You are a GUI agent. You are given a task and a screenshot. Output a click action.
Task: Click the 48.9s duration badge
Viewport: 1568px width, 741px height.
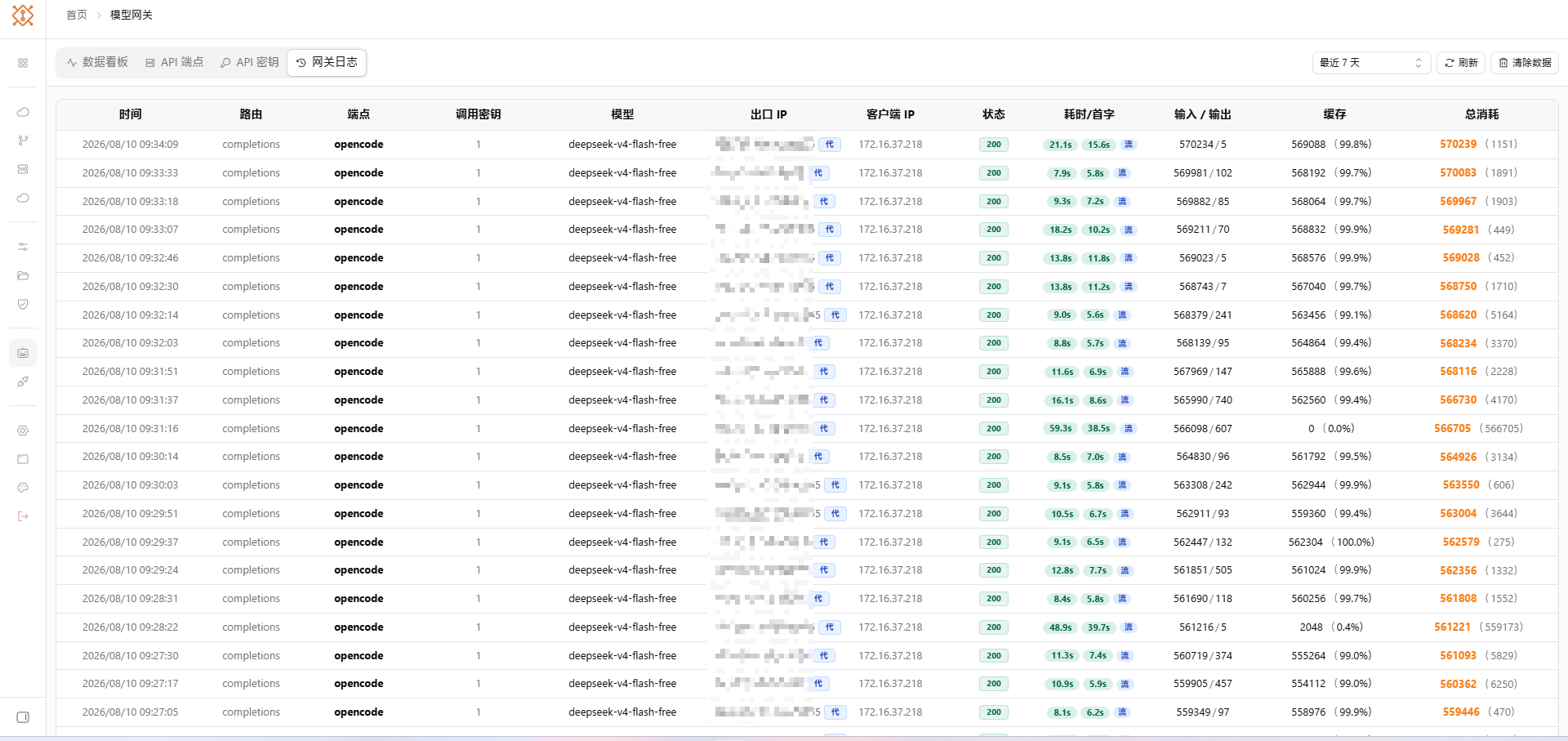pyautogui.click(x=1061, y=627)
